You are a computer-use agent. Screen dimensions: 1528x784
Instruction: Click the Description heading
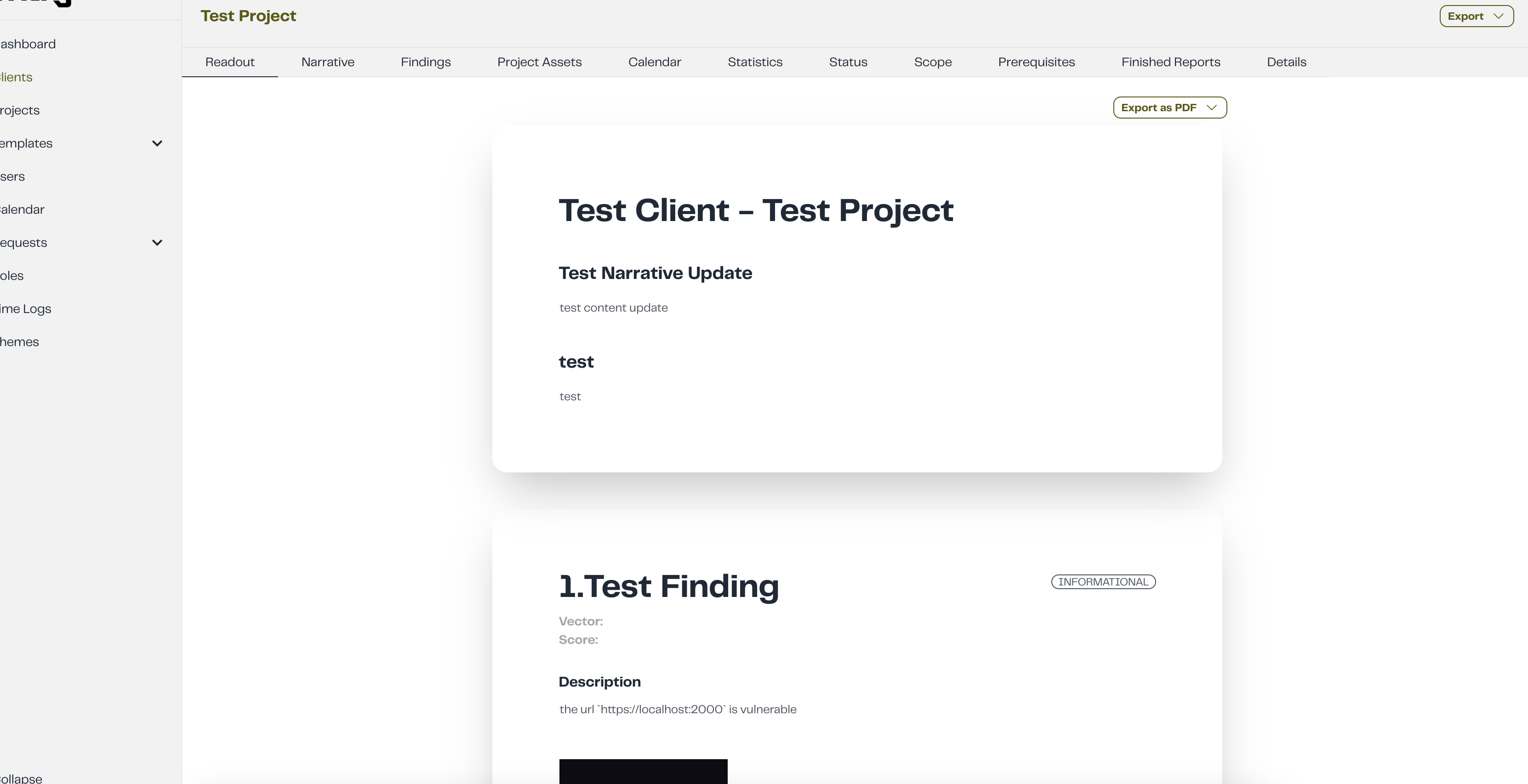point(600,682)
